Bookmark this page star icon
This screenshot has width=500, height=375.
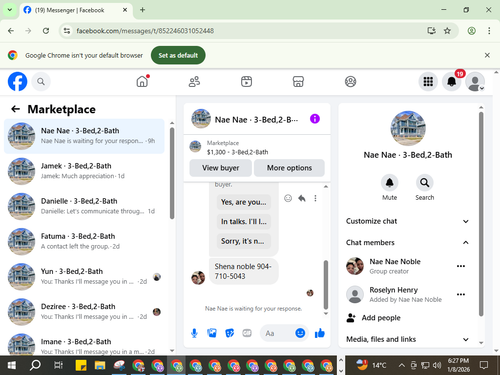[x=447, y=31]
